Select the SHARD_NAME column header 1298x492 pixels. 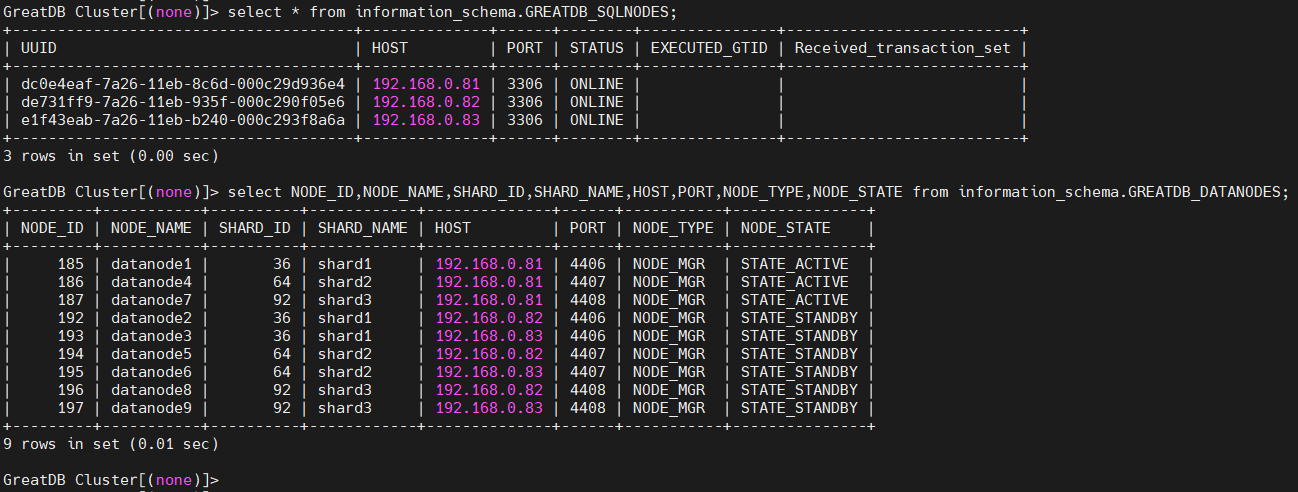[x=362, y=228]
